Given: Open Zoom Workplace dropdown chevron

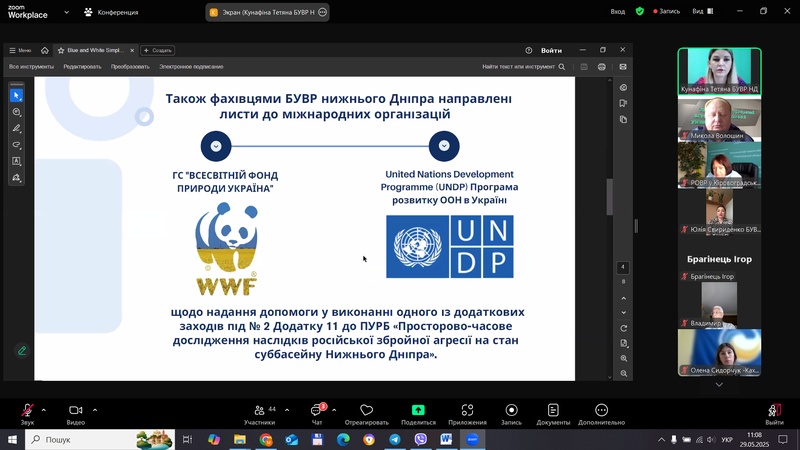Looking at the screenshot, I should click(x=66, y=12).
